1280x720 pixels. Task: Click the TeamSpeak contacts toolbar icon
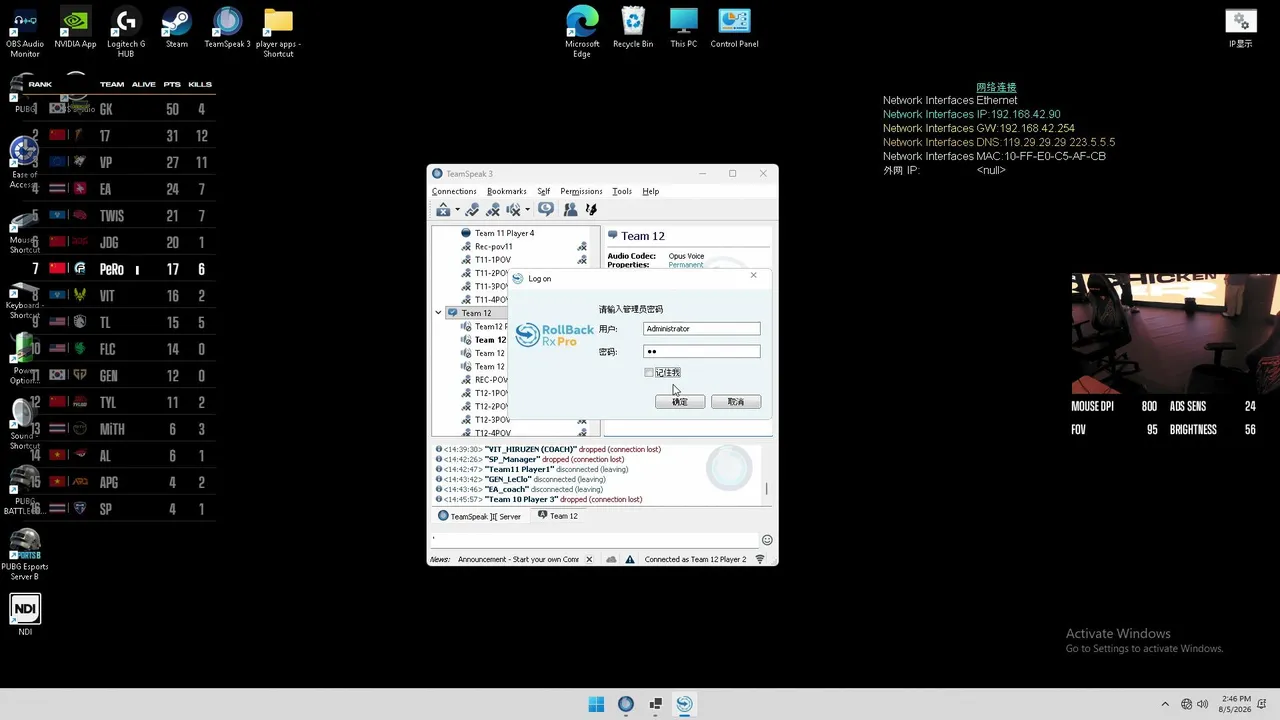coord(570,210)
